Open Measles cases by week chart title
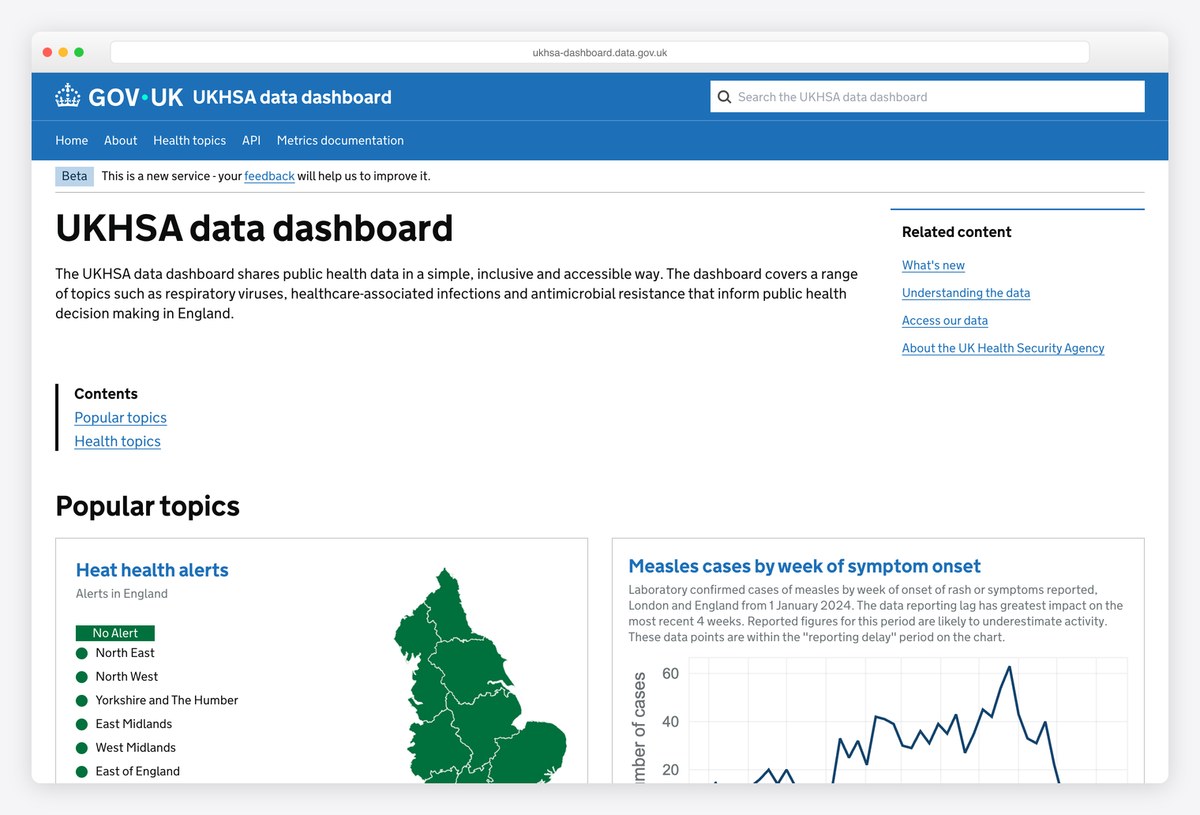This screenshot has width=1200, height=815. [x=804, y=566]
